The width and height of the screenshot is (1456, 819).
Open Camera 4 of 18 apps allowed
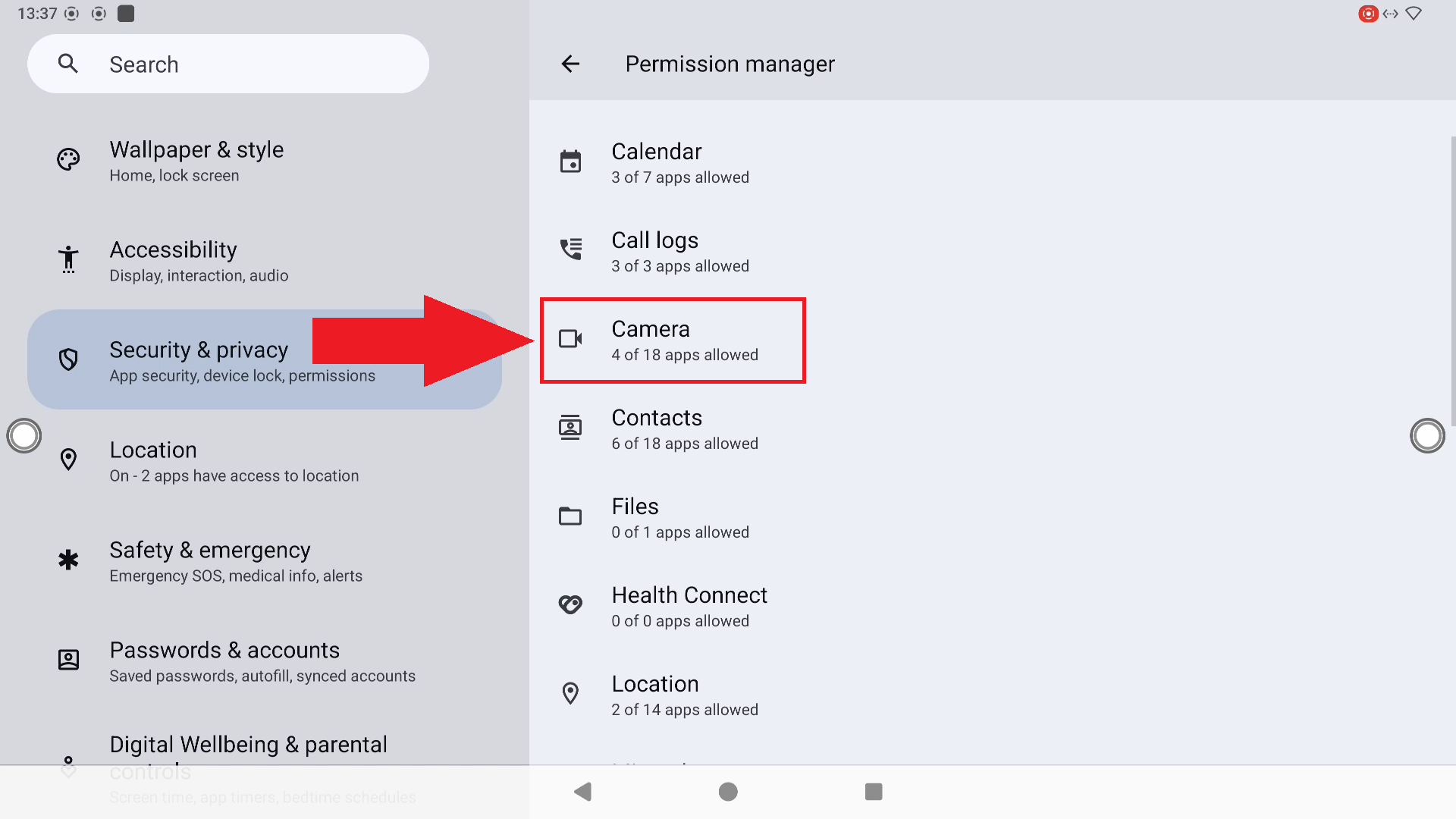point(684,340)
